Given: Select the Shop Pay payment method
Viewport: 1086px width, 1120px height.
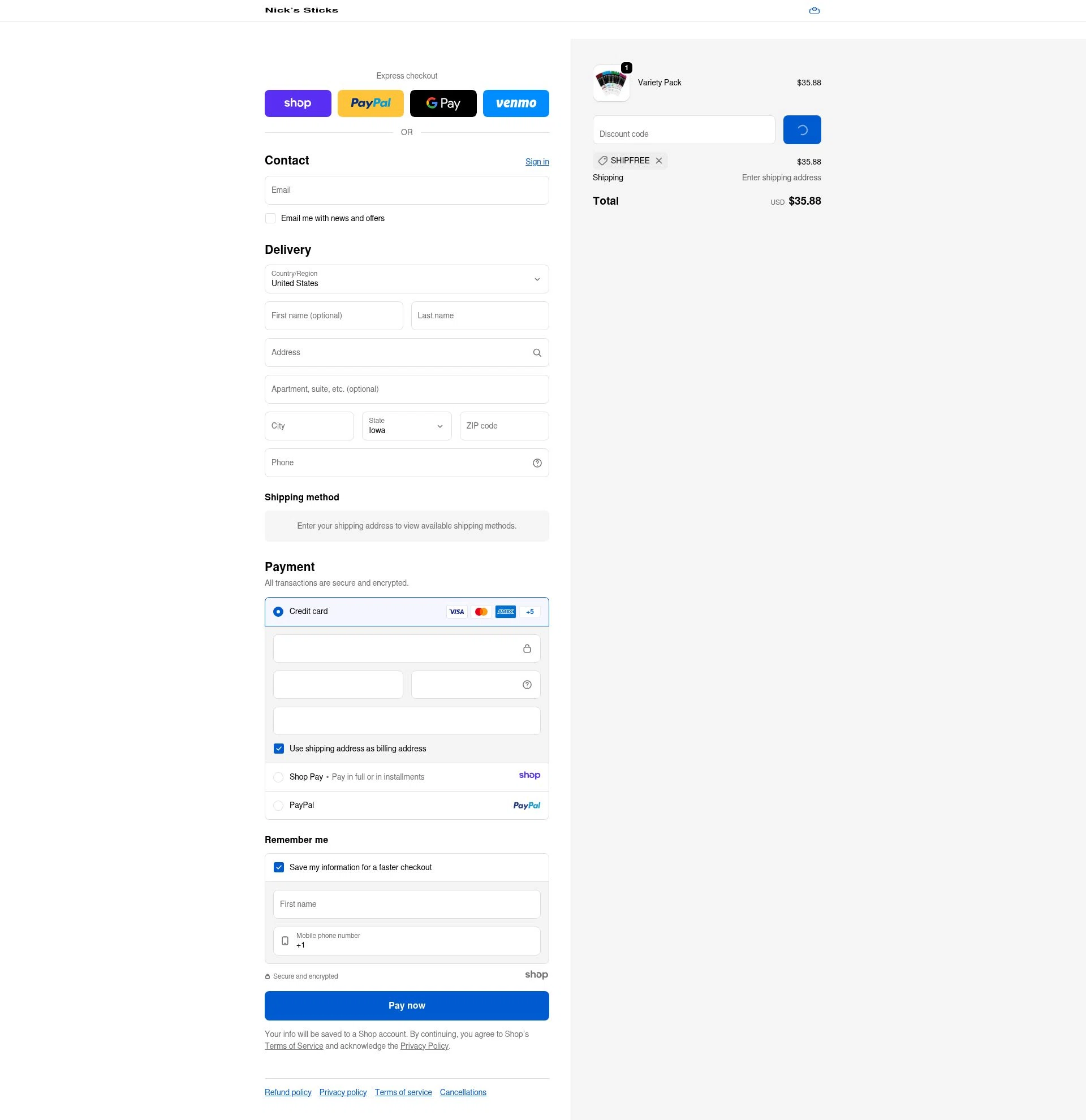Looking at the screenshot, I should click(278, 777).
